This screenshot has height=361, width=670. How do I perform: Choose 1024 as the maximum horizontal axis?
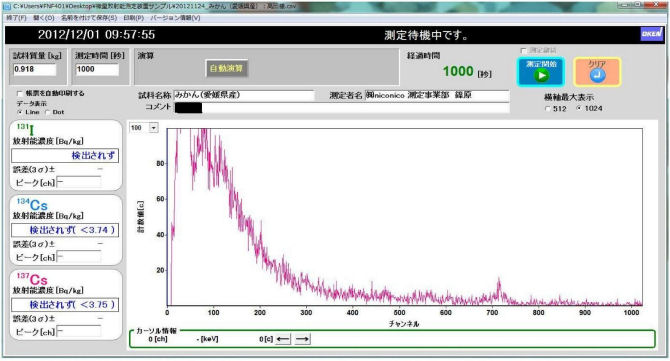pos(579,109)
